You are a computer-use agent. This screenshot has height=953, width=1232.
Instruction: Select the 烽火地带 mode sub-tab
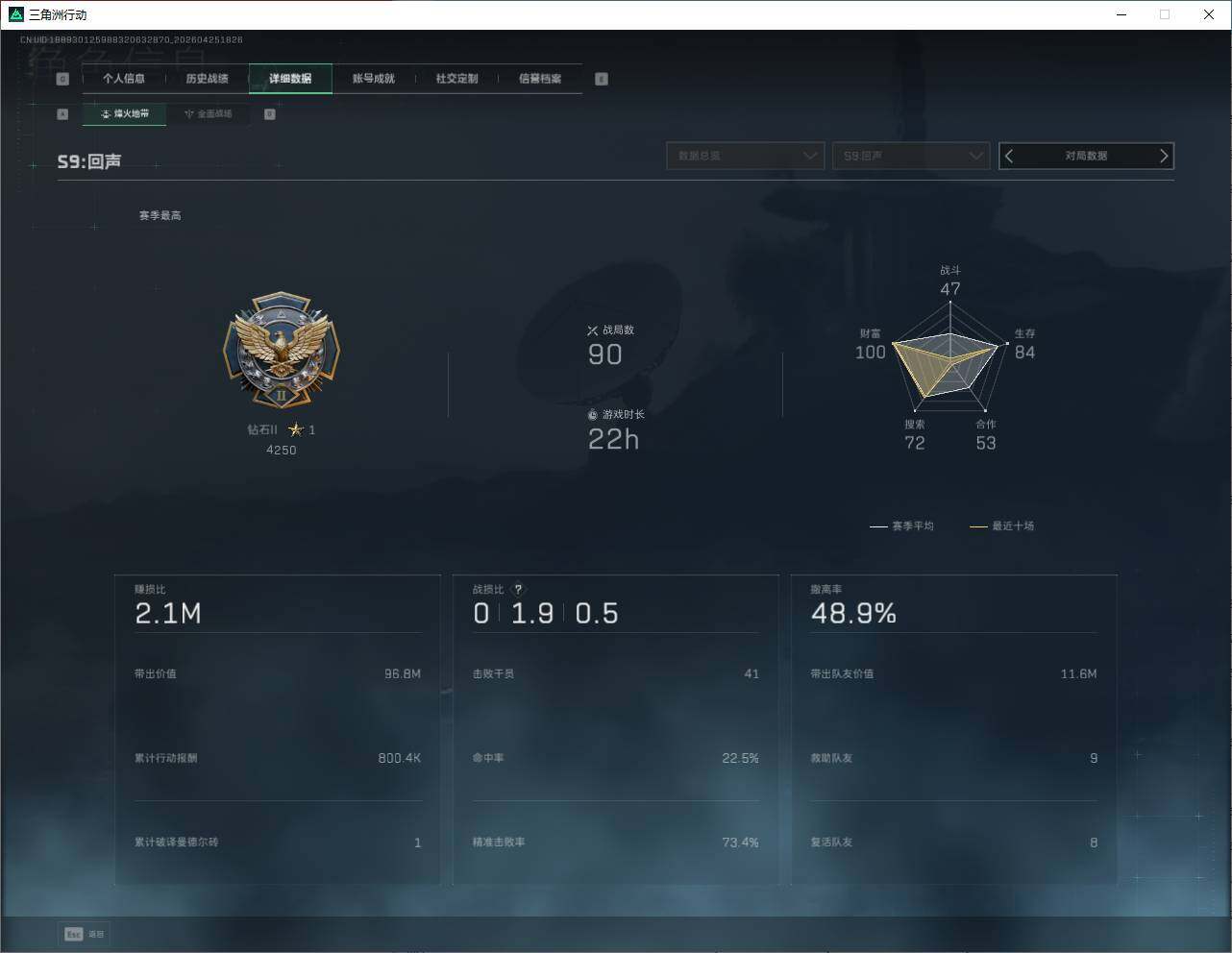click(124, 114)
